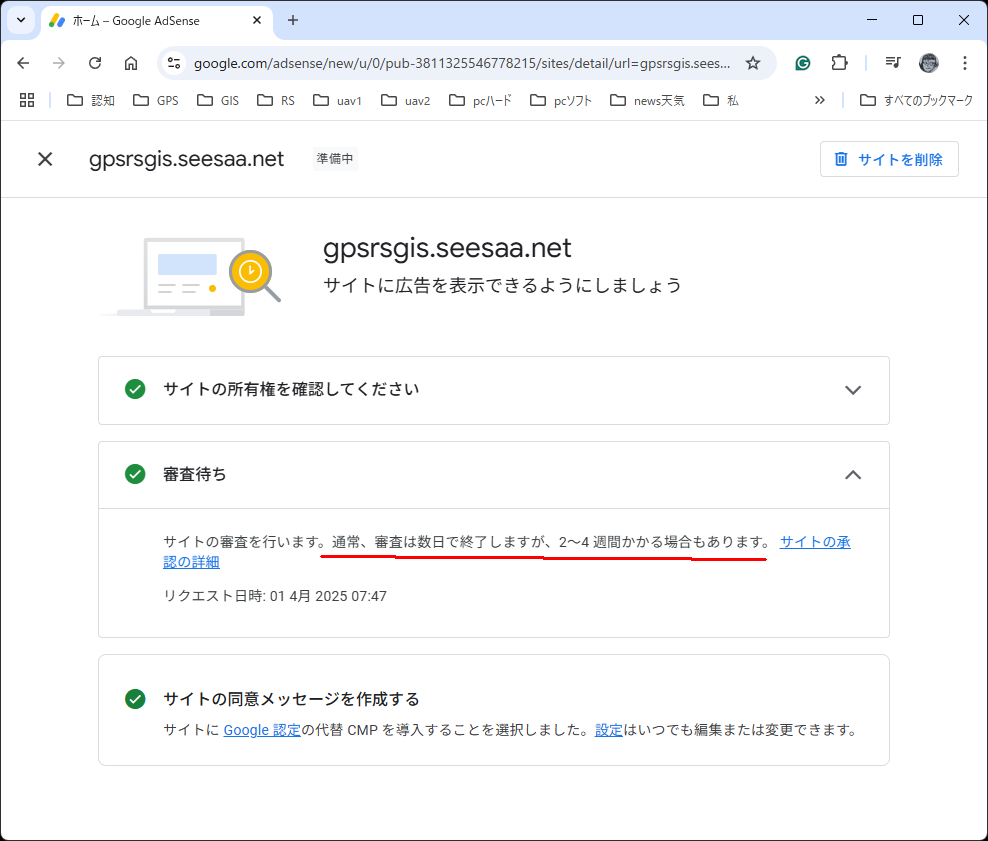Click the green check beside サイトの所有権
Image resolution: width=988 pixels, height=841 pixels.
135,389
